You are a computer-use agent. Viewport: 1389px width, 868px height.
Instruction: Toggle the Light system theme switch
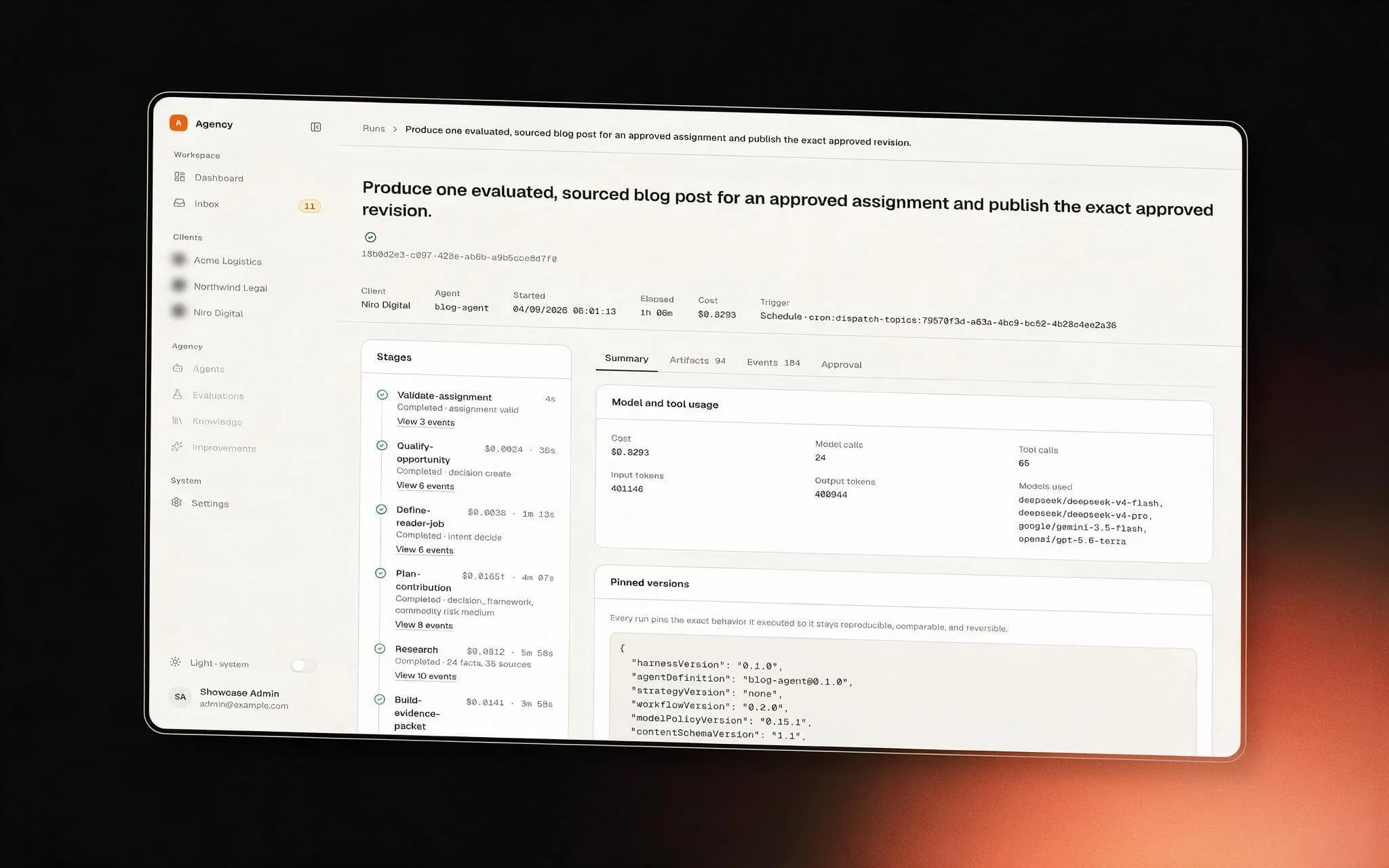click(303, 666)
